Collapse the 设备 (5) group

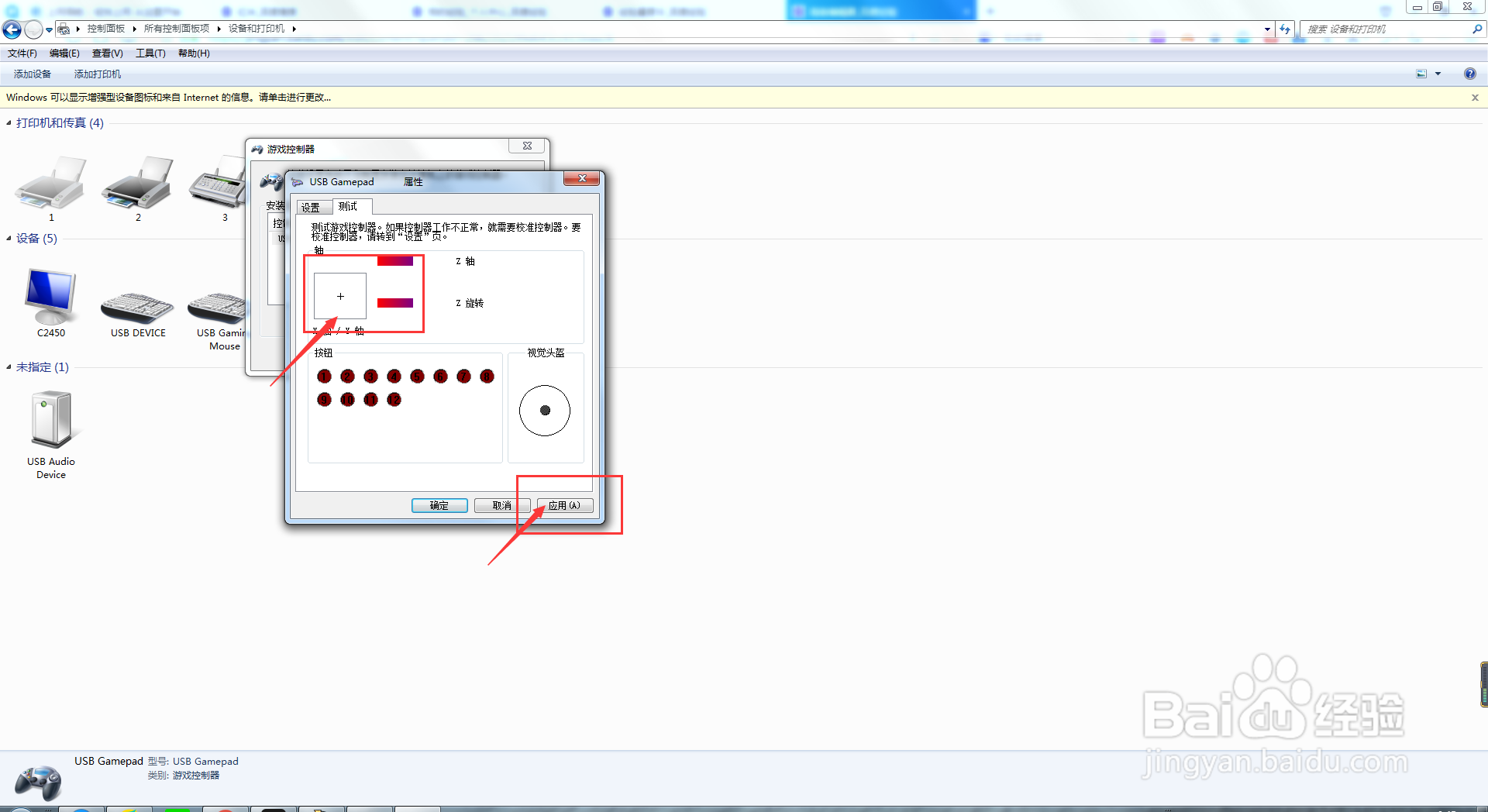pos(9,239)
